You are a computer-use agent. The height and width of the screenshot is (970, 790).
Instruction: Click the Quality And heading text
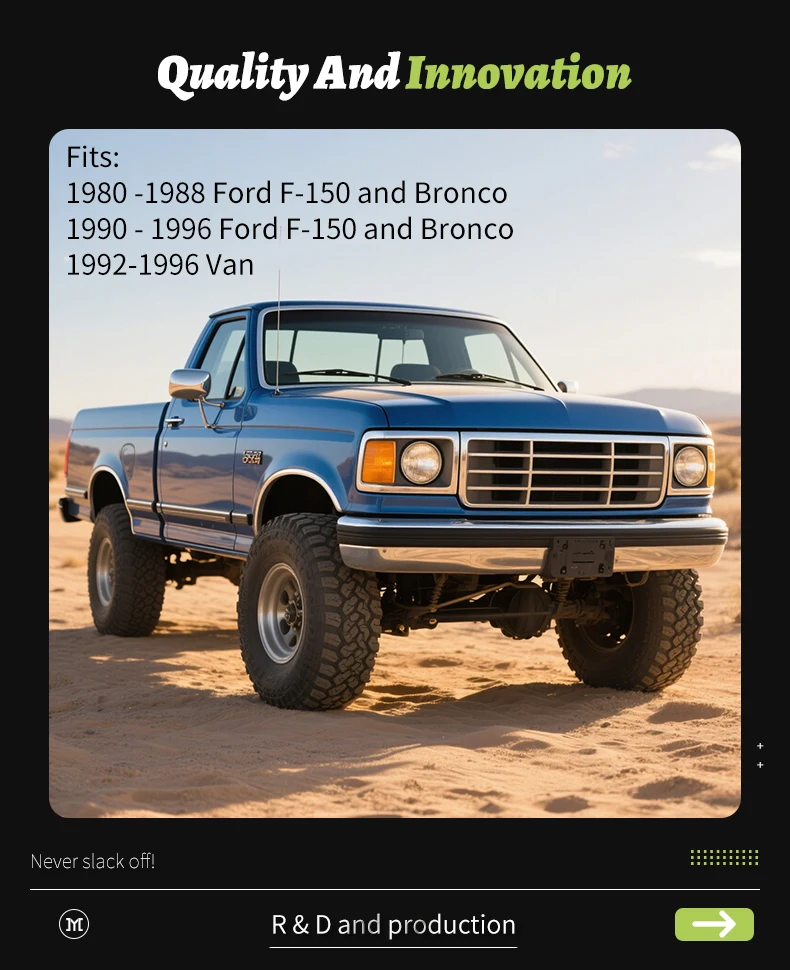point(279,74)
